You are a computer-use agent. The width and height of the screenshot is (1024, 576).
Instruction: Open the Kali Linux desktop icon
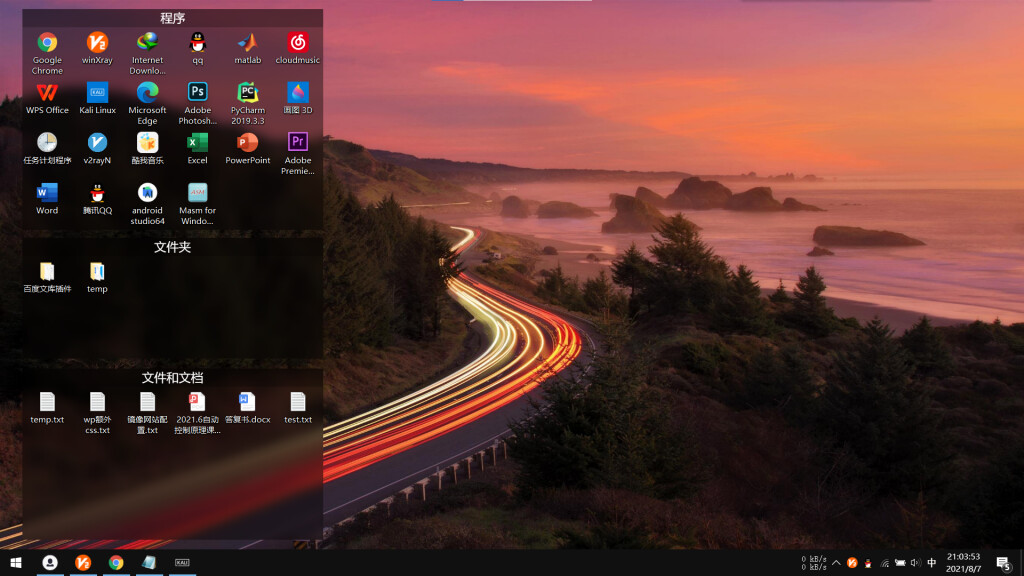[x=97, y=98]
